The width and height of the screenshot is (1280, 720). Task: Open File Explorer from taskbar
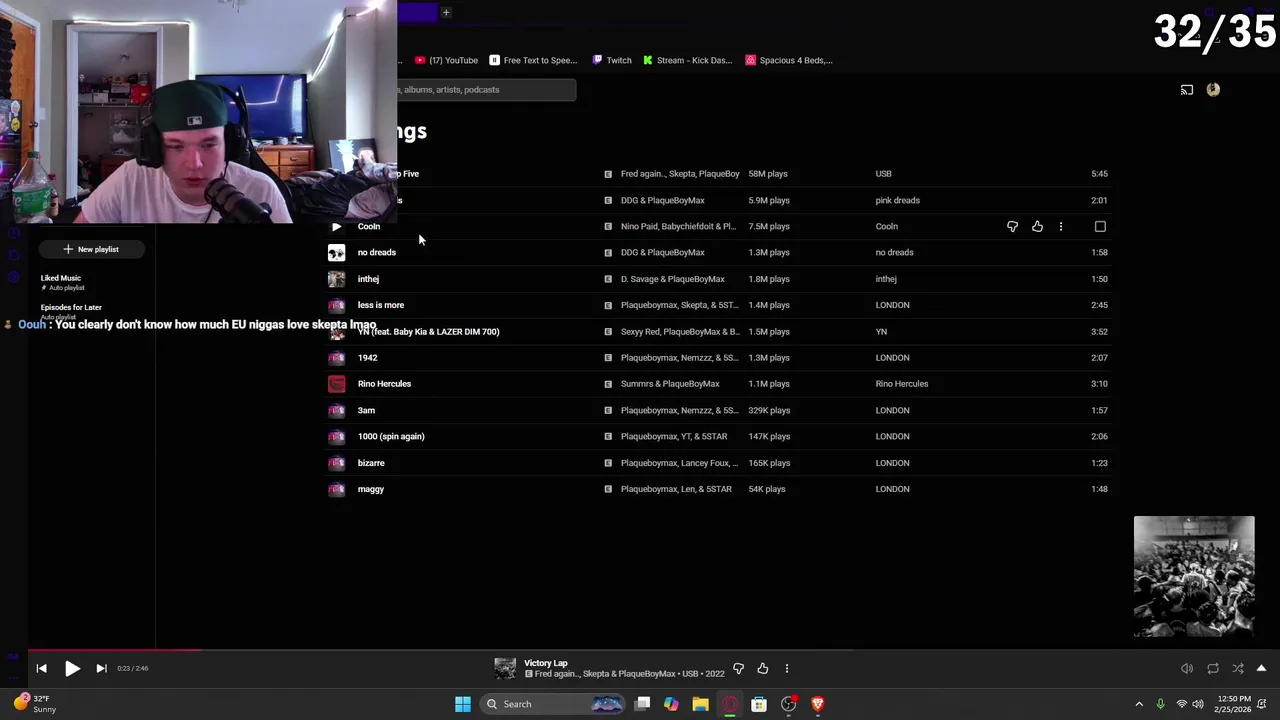(700, 704)
